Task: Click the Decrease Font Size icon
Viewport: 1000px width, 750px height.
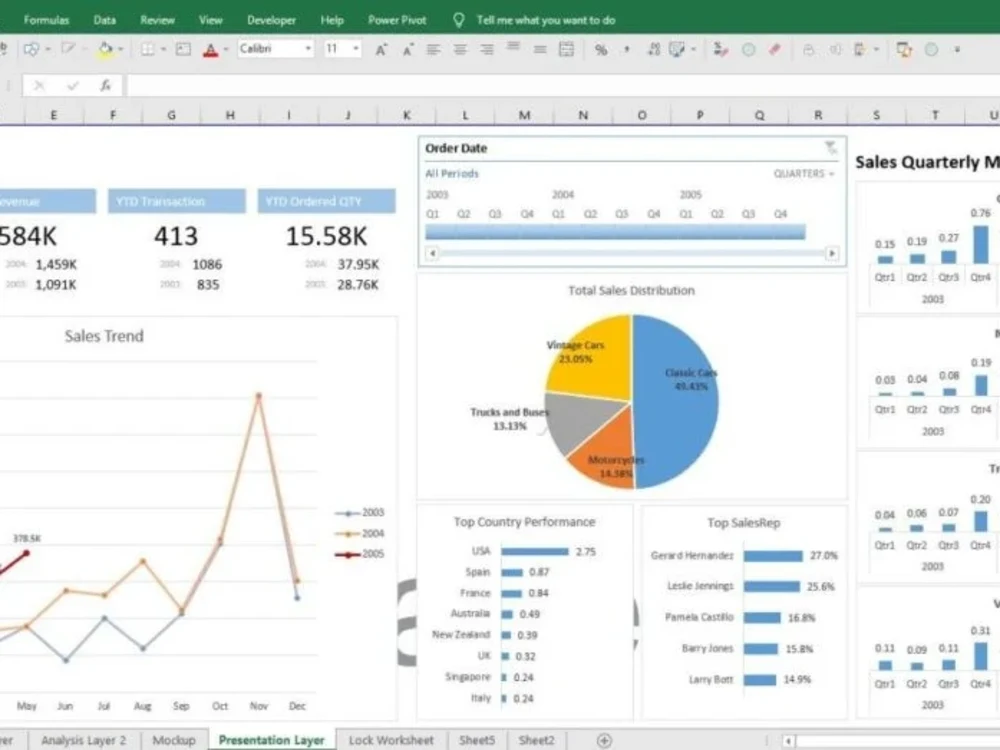Action: point(408,49)
